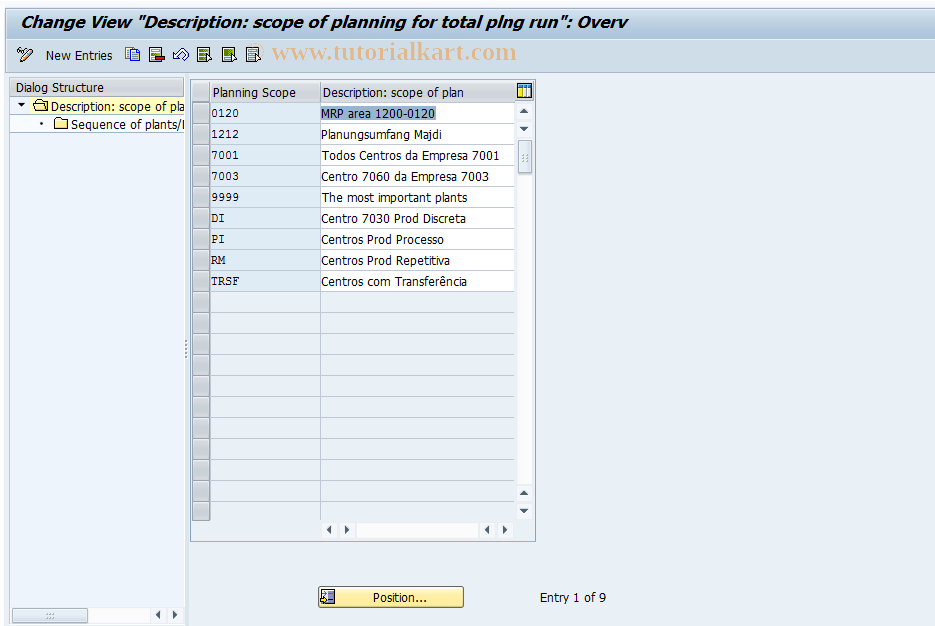Click the Delete entry toolbar icon

(x=156, y=55)
